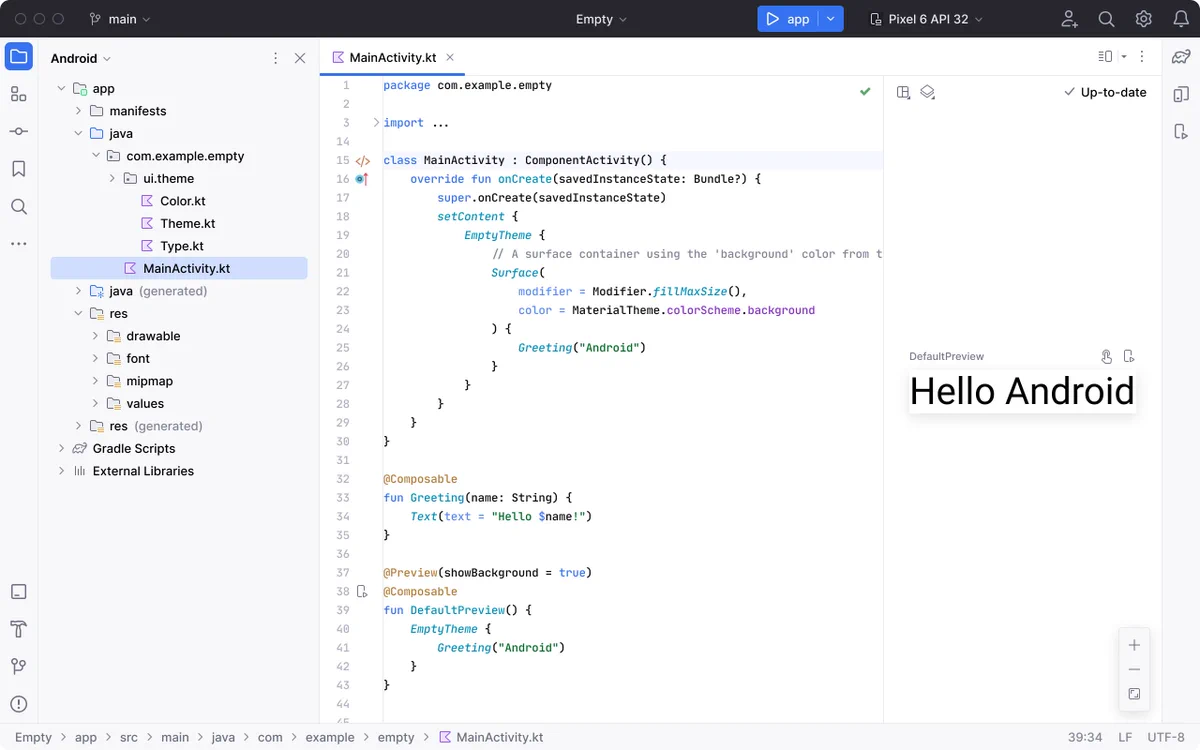The image size is (1200, 750).
Task: Click the Gradle elephant icon in right sidebar
Action: (x=1181, y=56)
